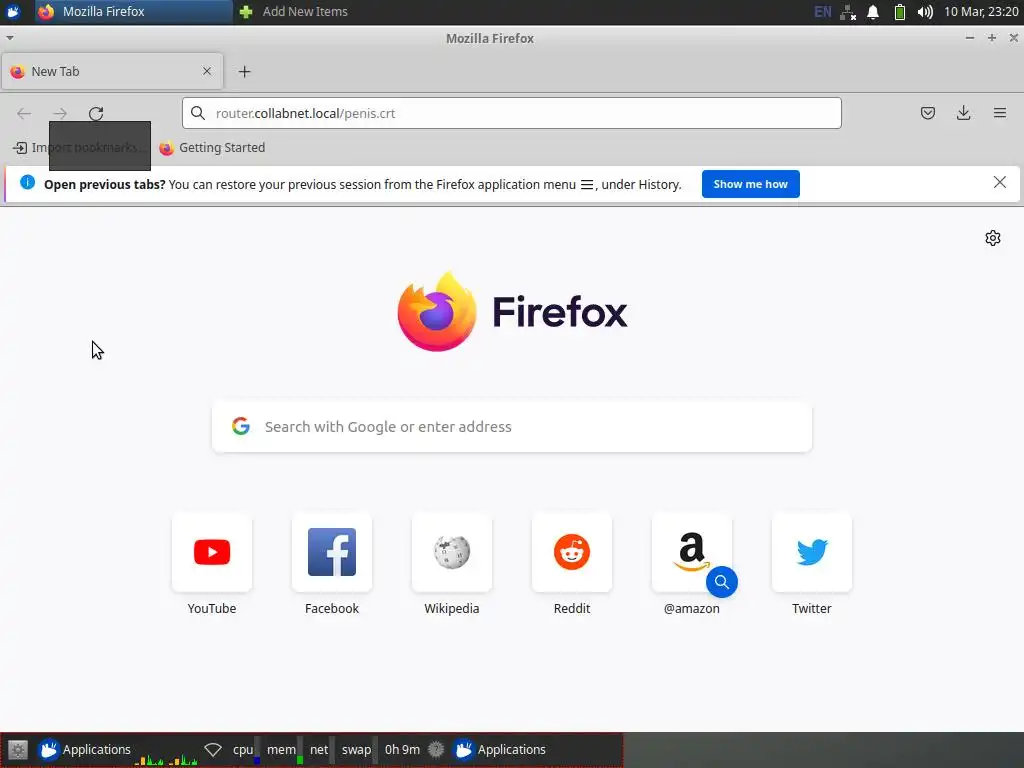
Task: Click the mem monitor in bottom panel
Action: coord(285,750)
